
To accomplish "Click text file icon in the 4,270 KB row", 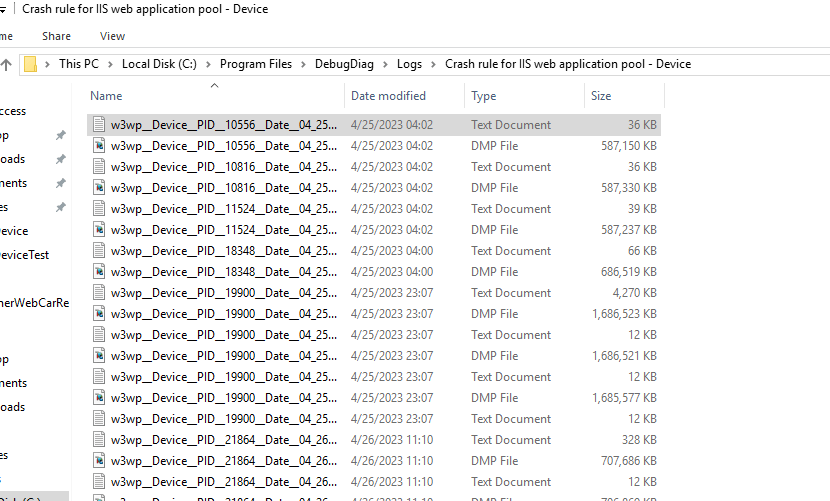I will click(x=98, y=293).
